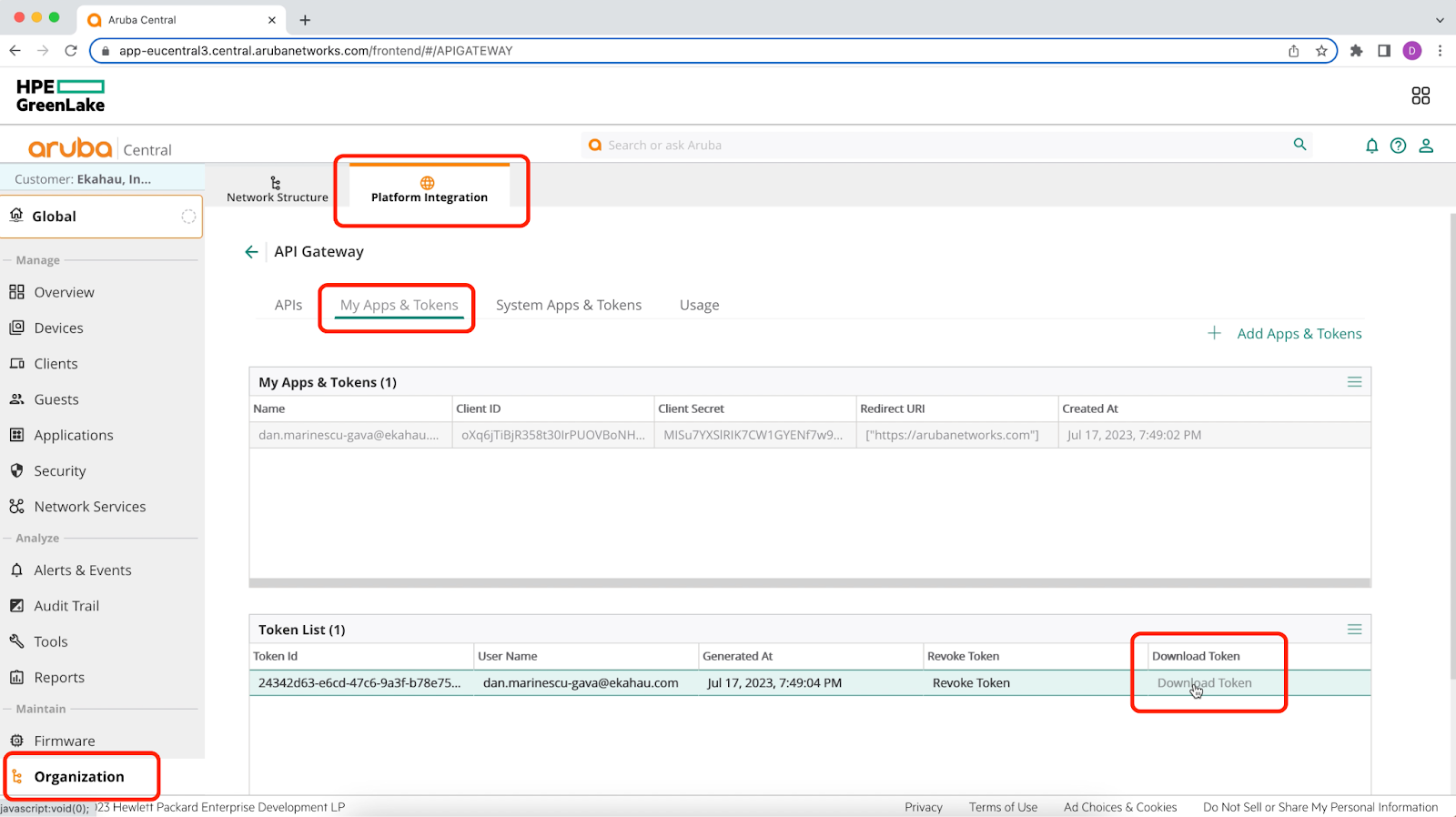1456x817 pixels.
Task: Switch to the Network Structure tab
Action: point(277,189)
